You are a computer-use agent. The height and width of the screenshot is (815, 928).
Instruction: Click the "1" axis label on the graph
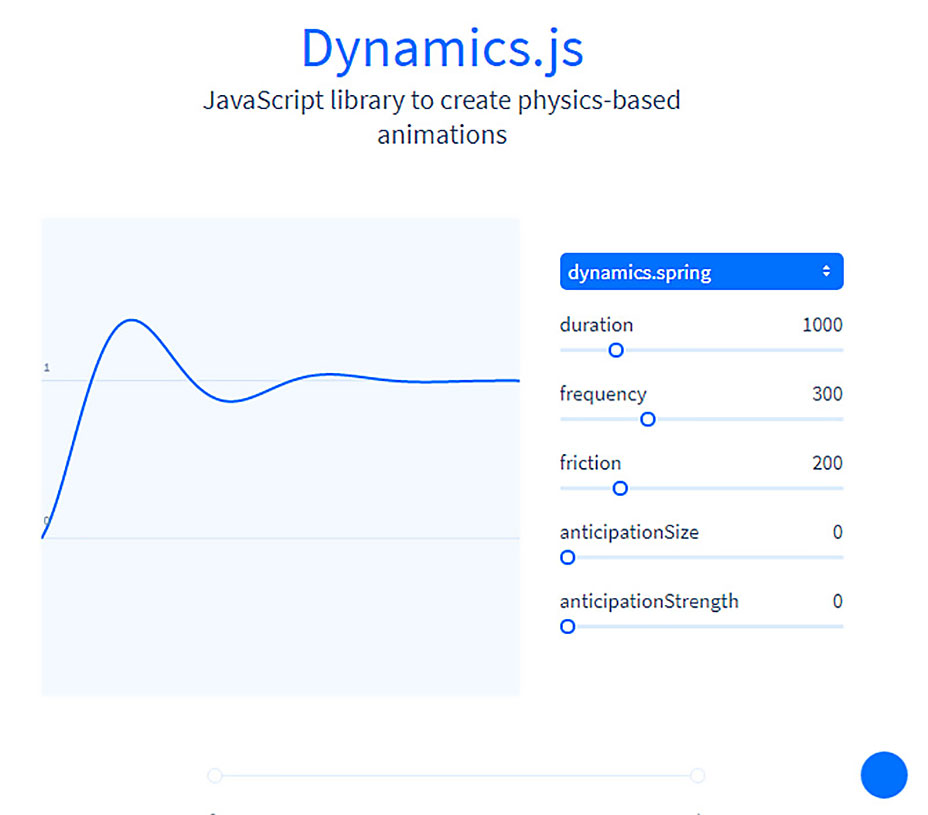click(47, 368)
